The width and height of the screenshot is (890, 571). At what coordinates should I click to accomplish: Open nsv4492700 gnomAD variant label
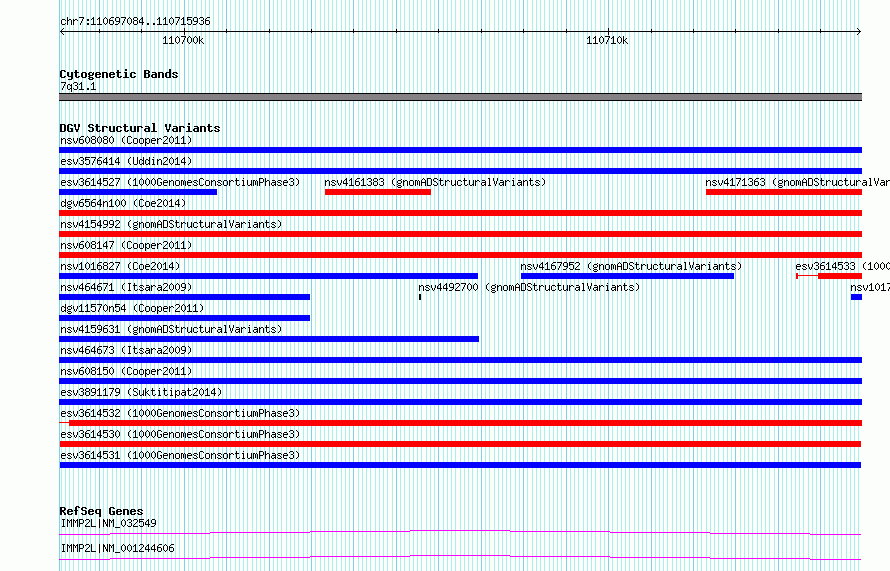tap(529, 287)
